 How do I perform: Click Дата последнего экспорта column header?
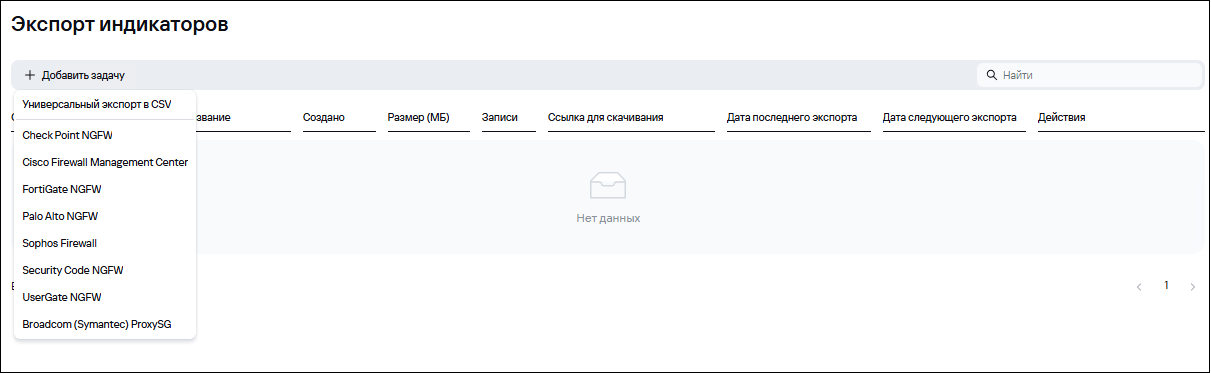coord(792,118)
